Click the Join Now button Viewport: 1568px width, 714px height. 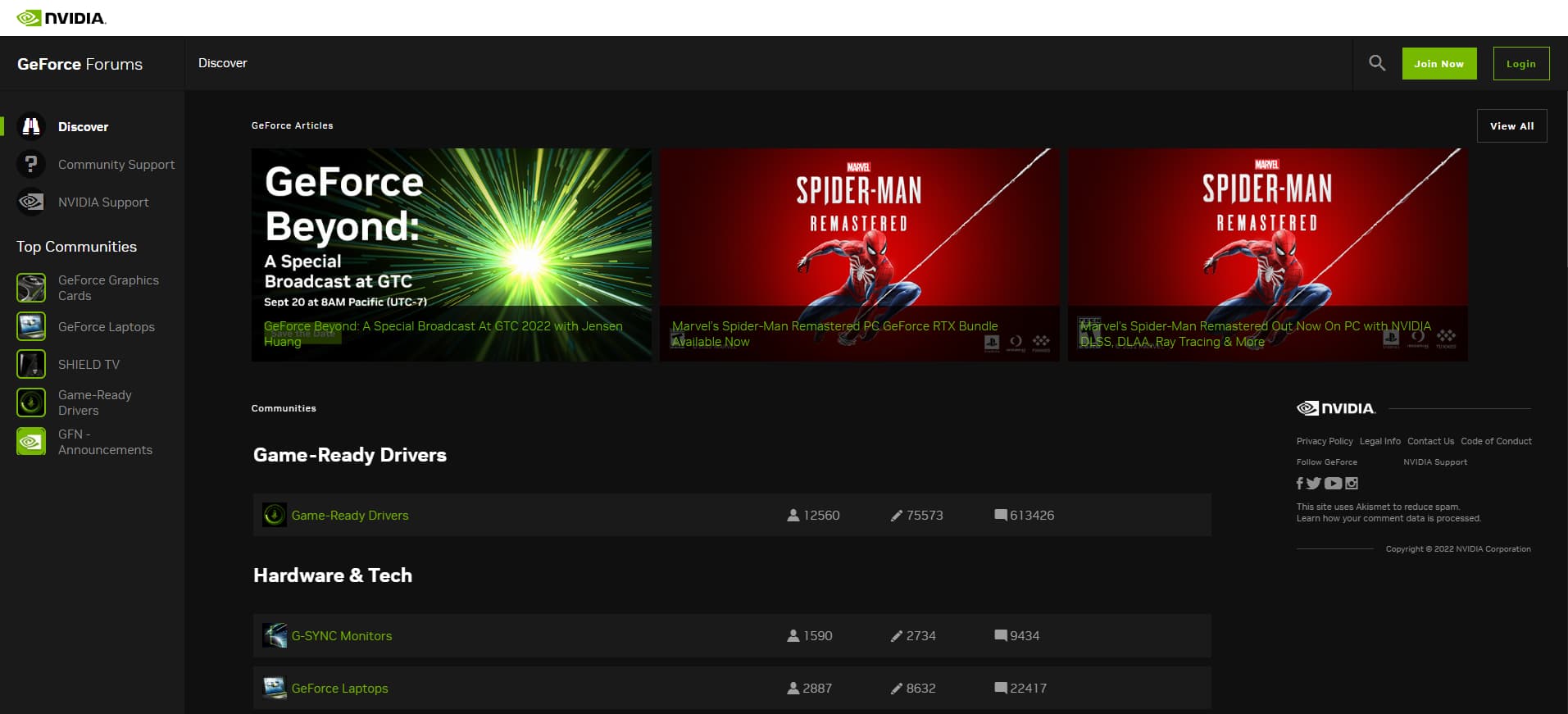[x=1439, y=64]
